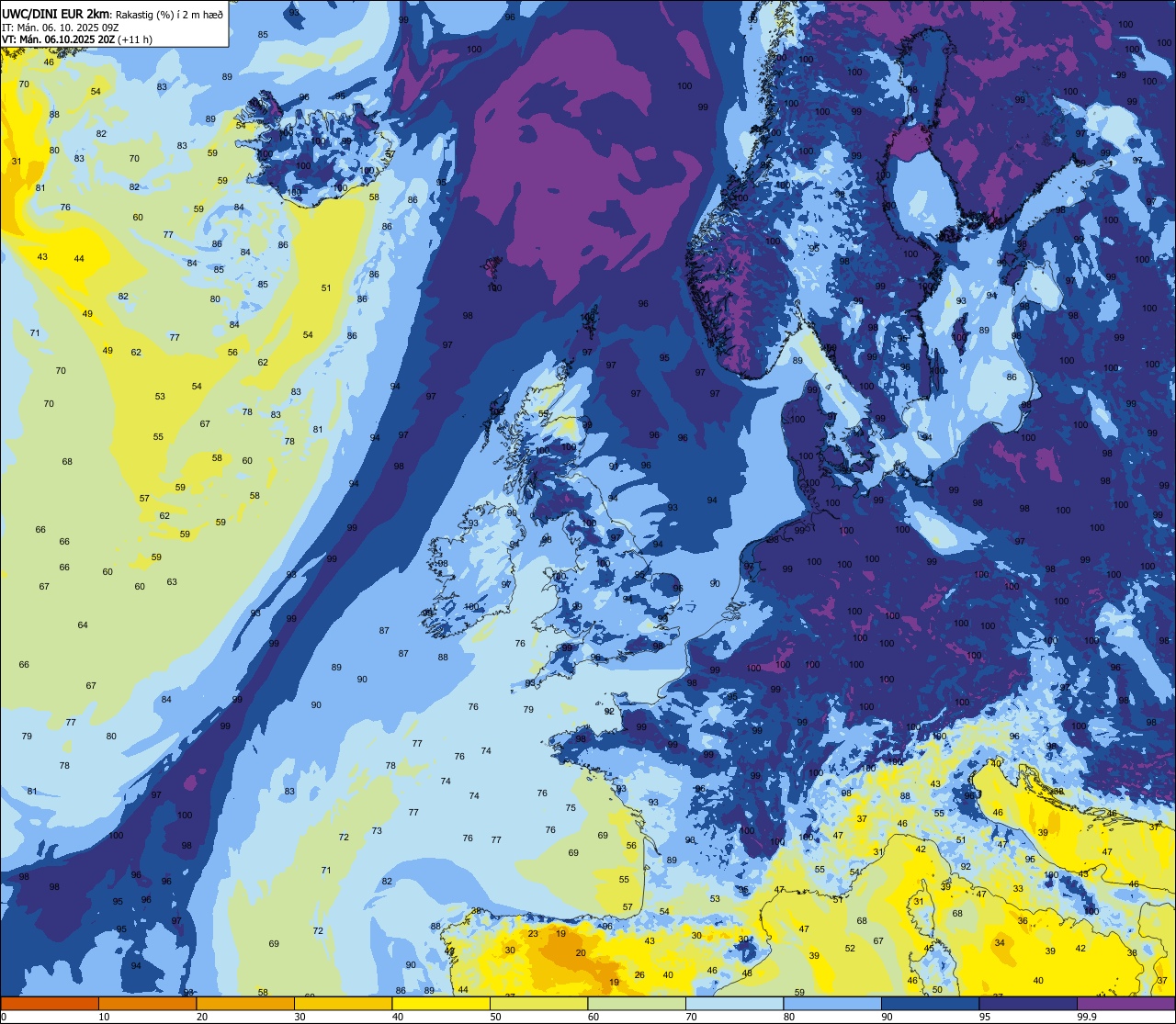
Task: Click the "VT: Mán. 06.10.2025 20Z (+11 h)" line
Action: point(76,39)
